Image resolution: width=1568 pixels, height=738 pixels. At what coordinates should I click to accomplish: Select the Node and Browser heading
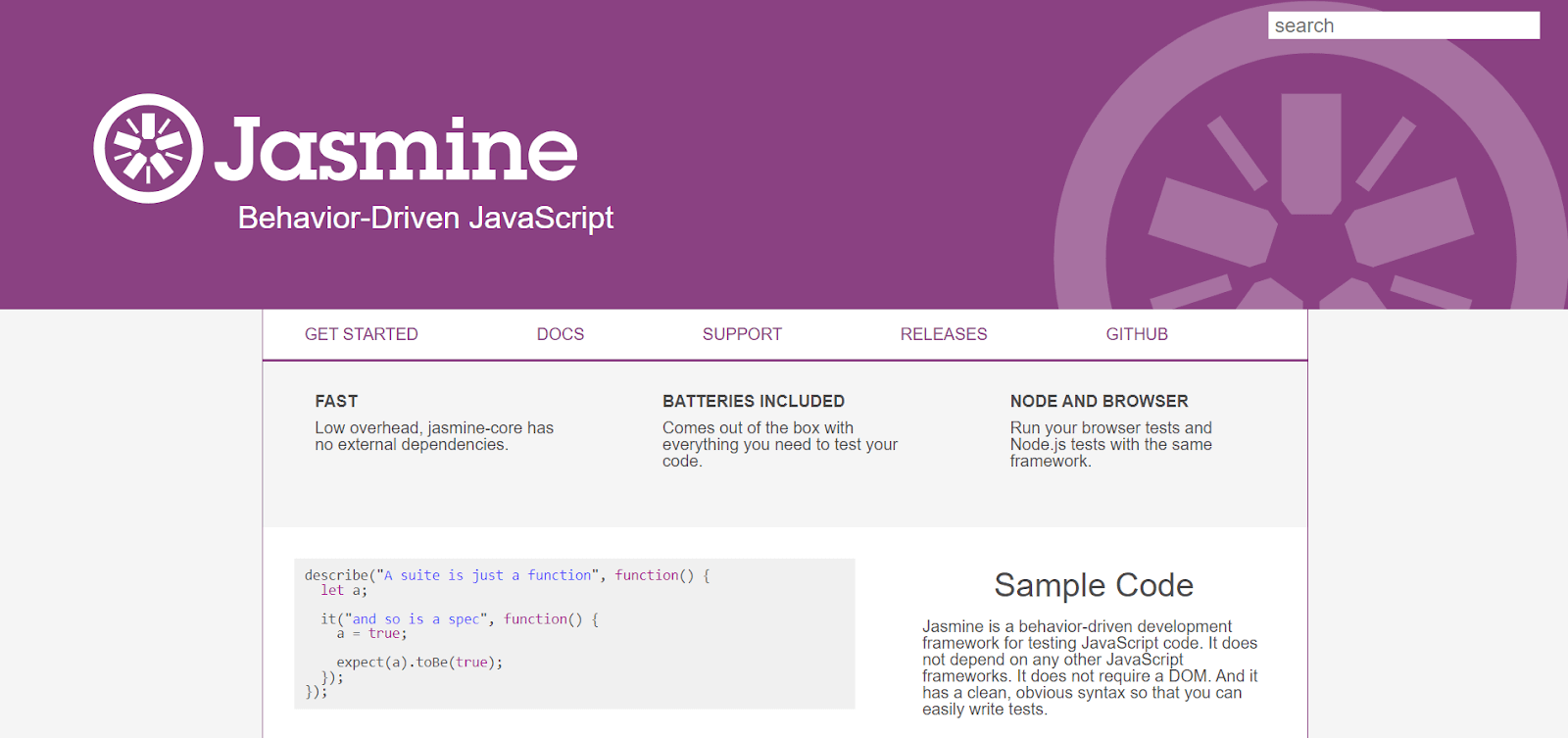pyautogui.click(x=1099, y=401)
